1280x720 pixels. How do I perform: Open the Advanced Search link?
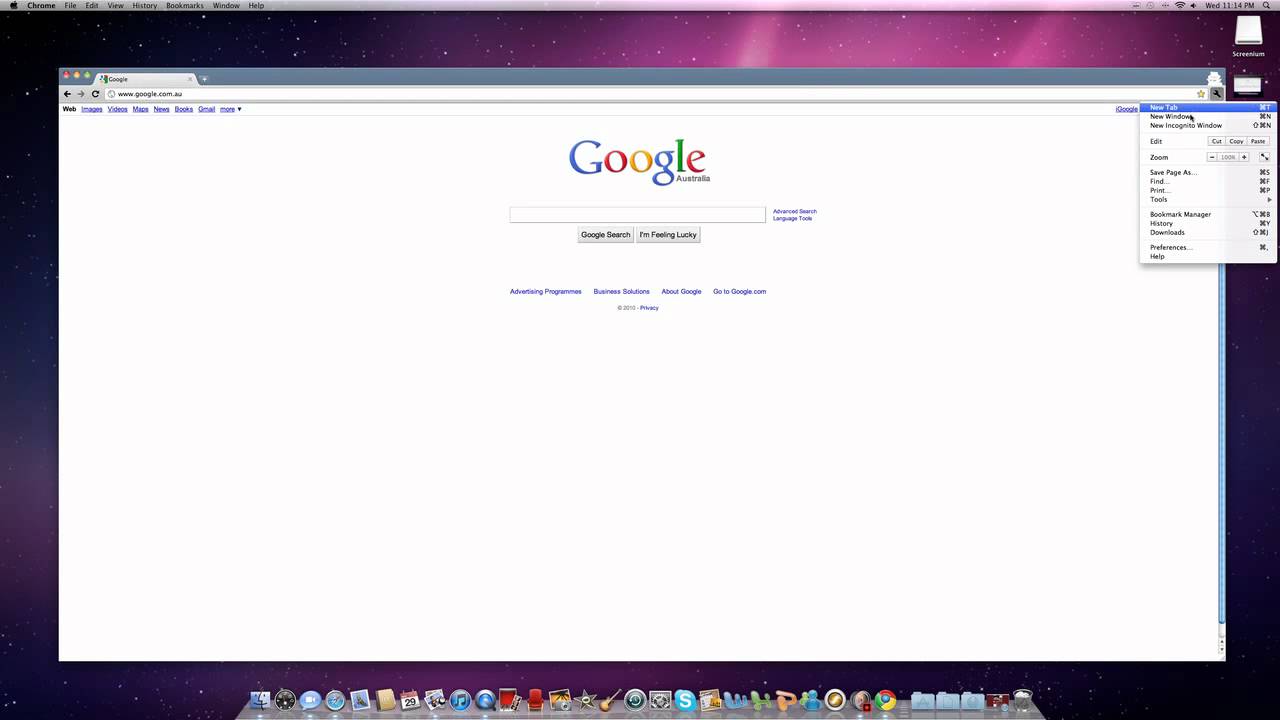click(x=795, y=211)
